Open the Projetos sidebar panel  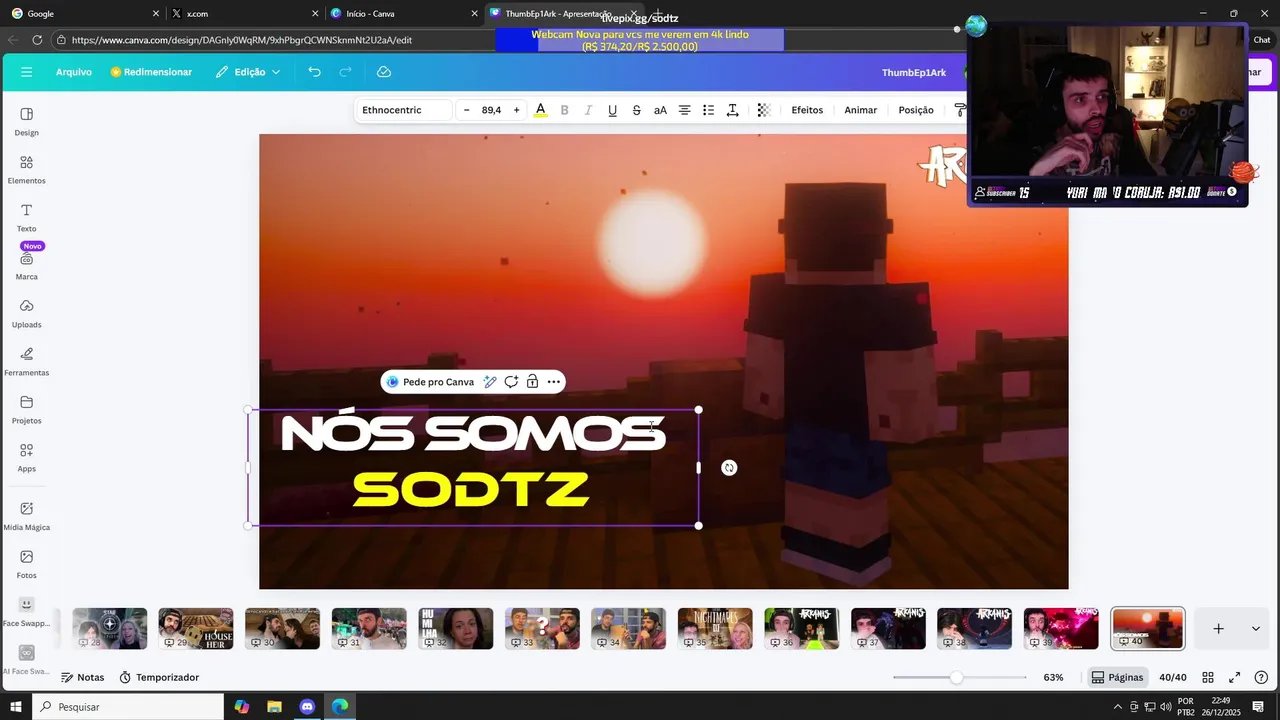coord(27,409)
